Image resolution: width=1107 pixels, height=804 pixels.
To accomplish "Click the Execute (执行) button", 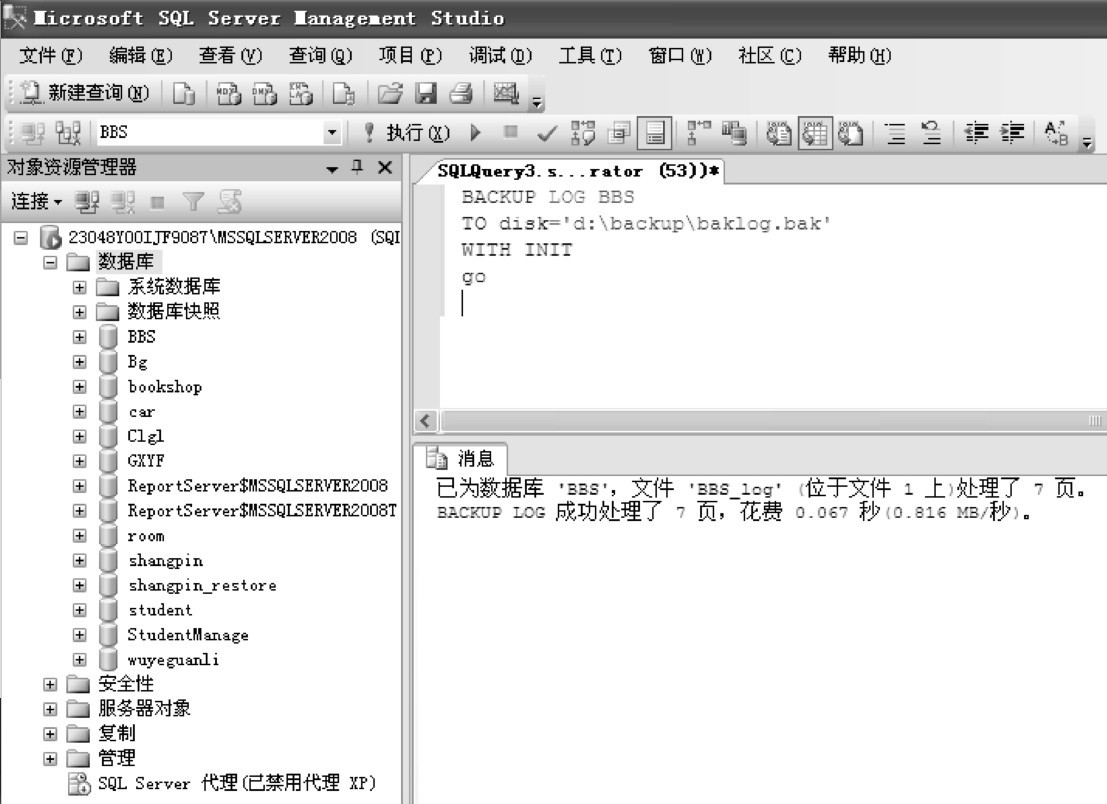I will click(407, 133).
